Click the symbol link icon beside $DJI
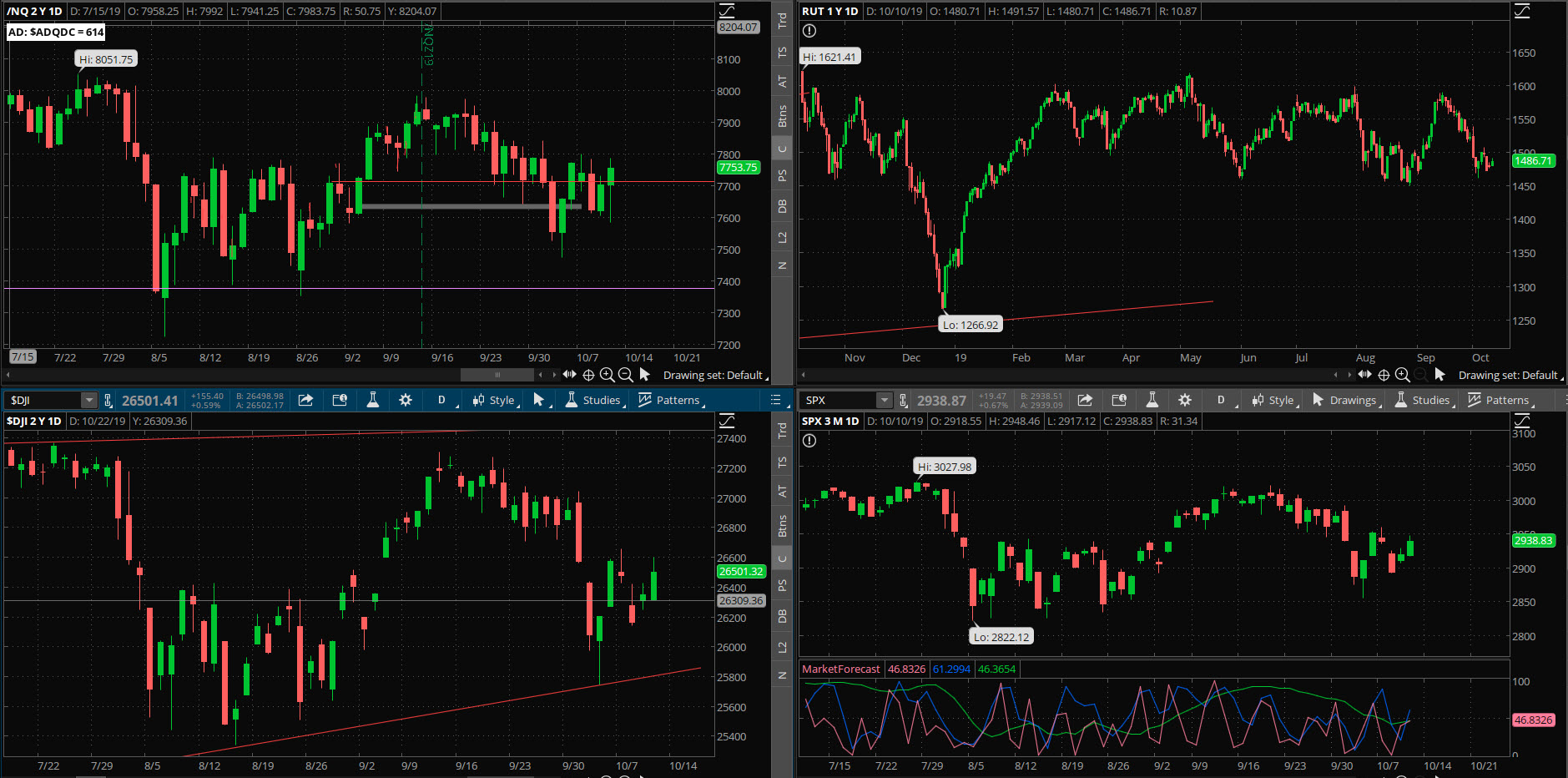 (x=108, y=401)
